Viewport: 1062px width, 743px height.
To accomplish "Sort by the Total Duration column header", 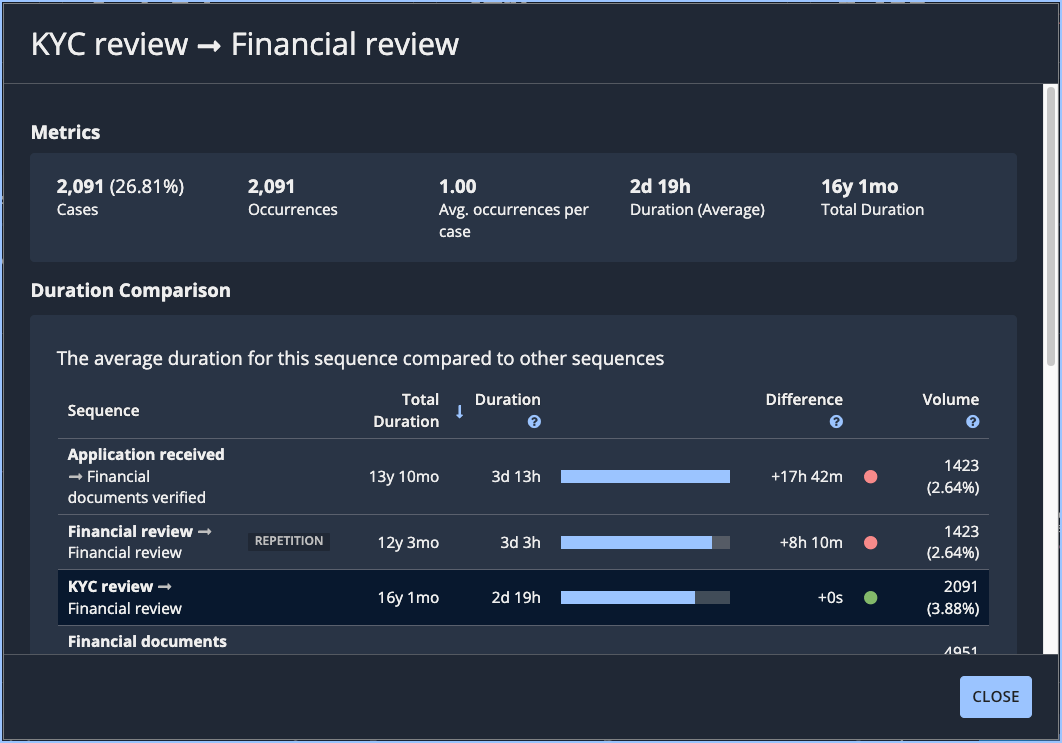I will [406, 410].
